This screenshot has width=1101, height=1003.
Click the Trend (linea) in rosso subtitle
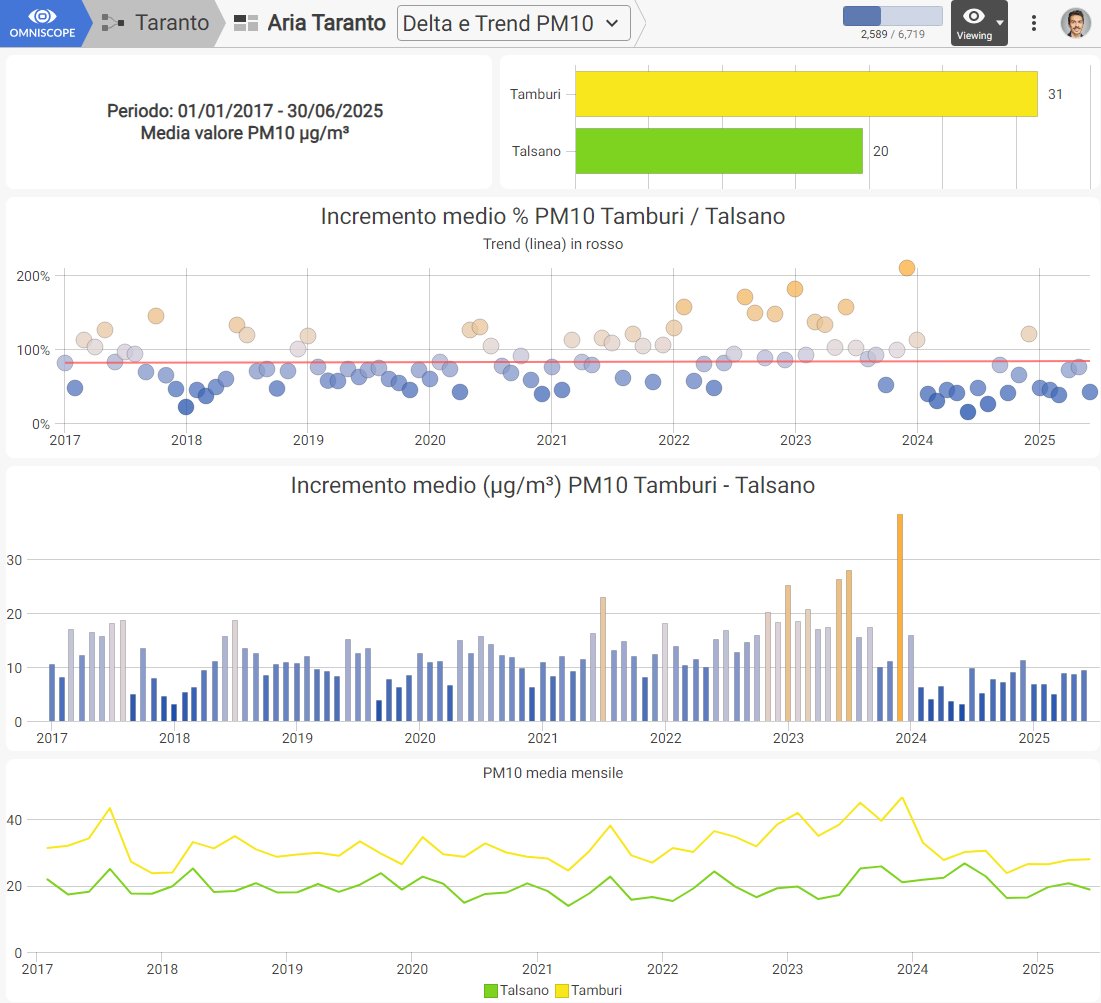[553, 244]
